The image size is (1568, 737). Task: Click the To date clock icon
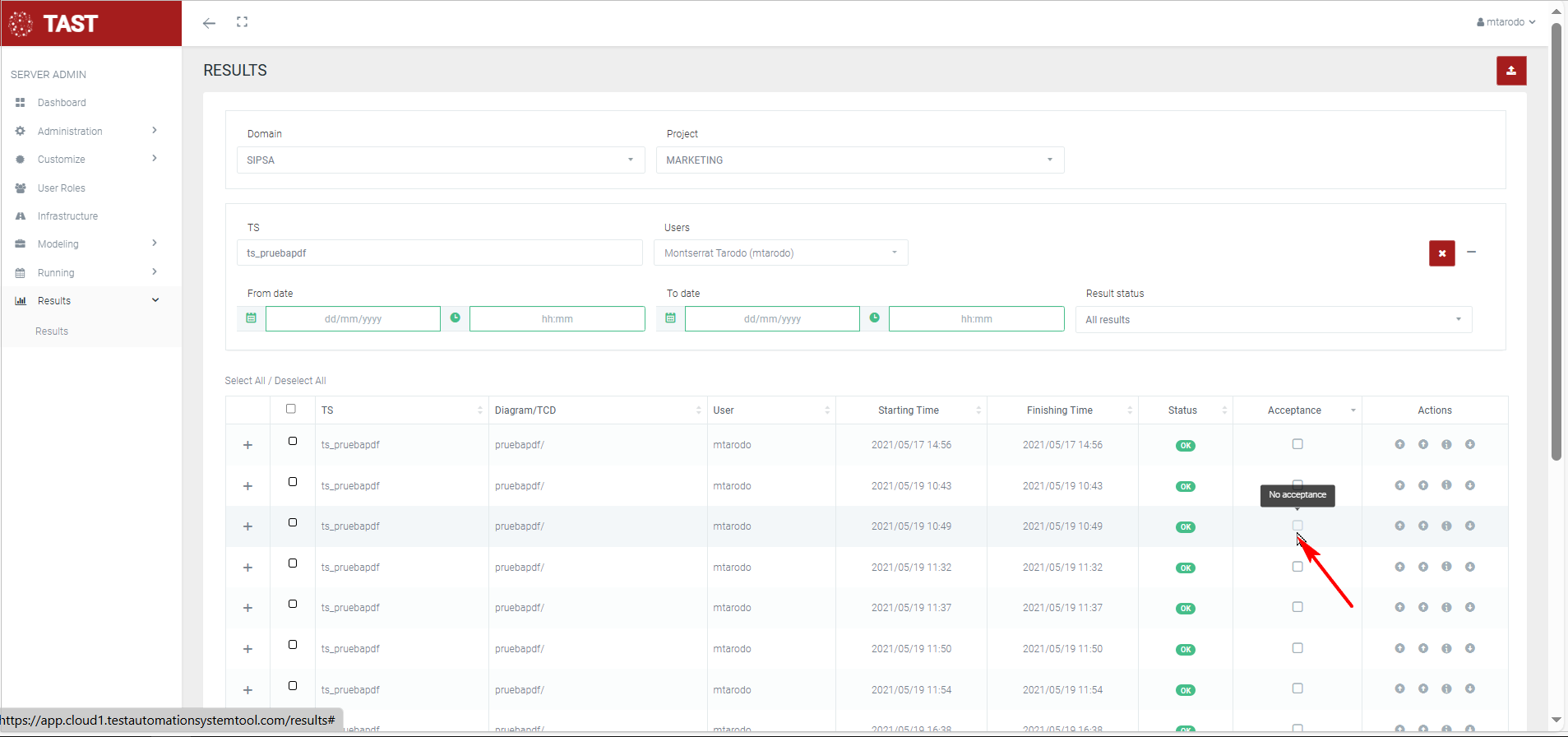[x=874, y=318]
